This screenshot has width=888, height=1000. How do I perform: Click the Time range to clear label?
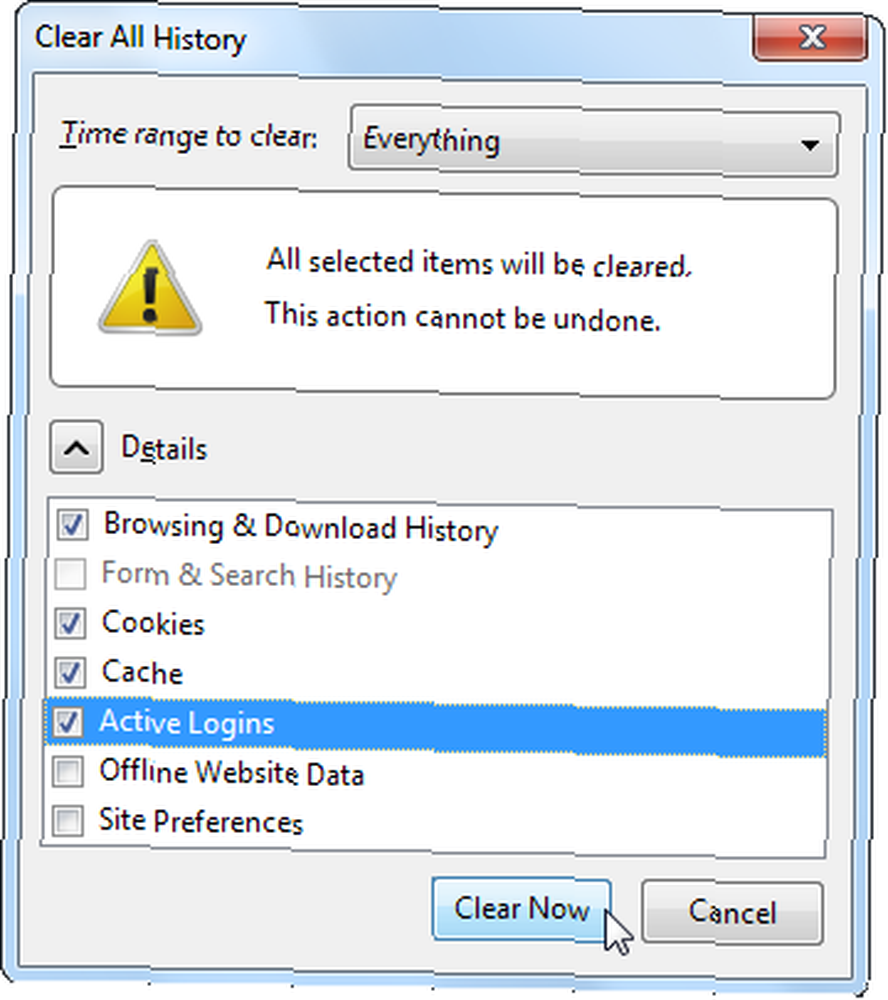(x=189, y=136)
